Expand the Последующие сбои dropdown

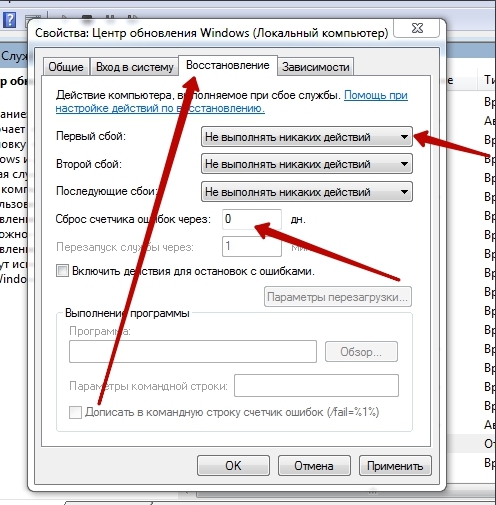307,192
